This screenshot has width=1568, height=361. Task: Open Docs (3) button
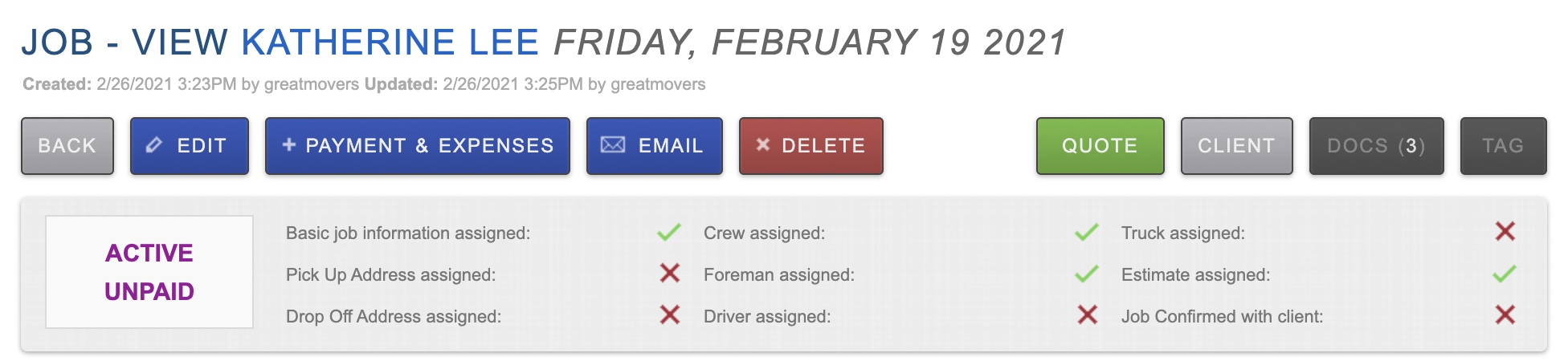tap(1376, 146)
